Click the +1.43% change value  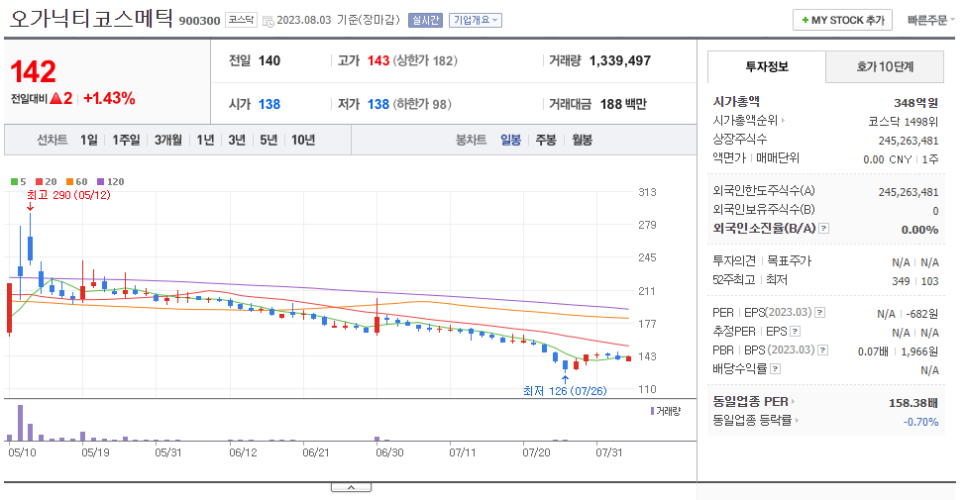click(109, 99)
